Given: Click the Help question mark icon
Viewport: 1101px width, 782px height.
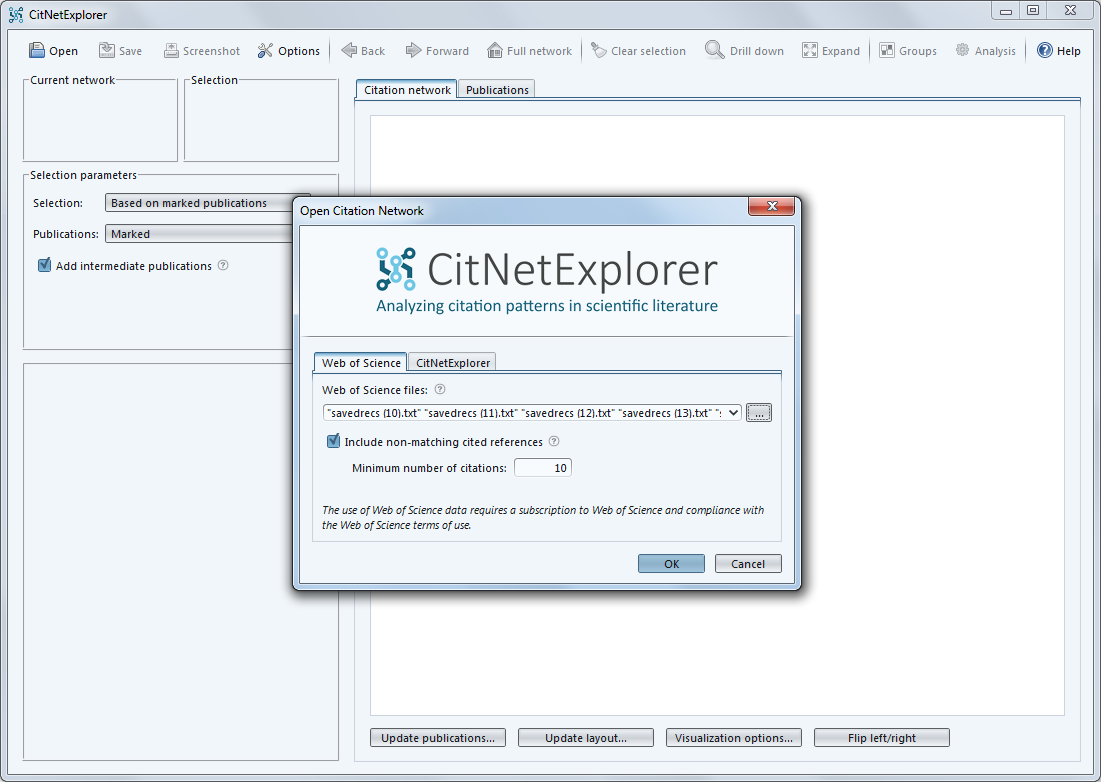Looking at the screenshot, I should [x=1045, y=51].
